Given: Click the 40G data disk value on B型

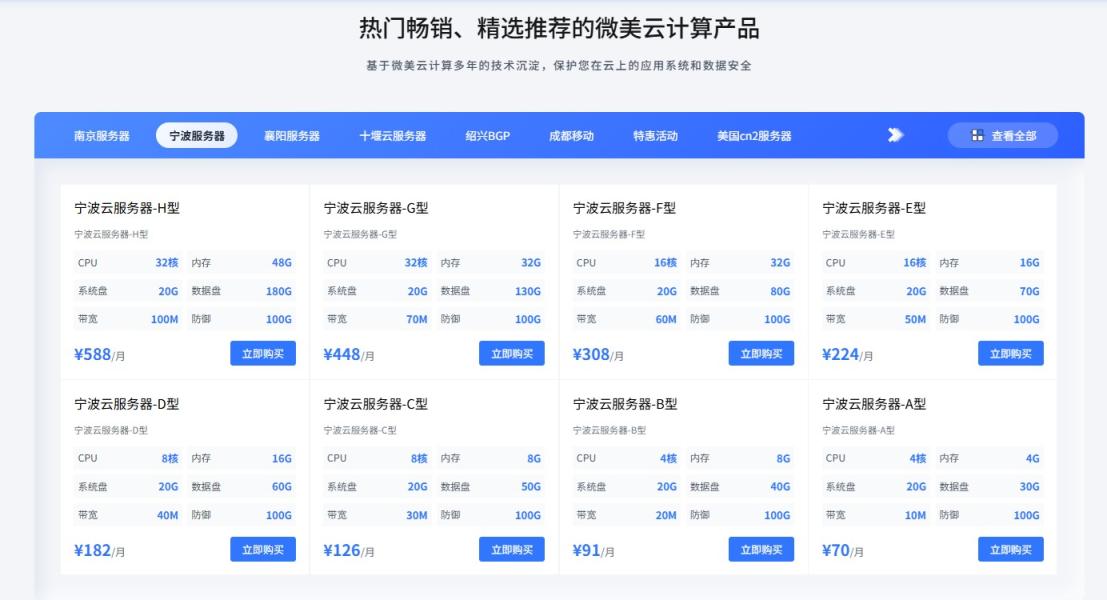Looking at the screenshot, I should (x=780, y=486).
